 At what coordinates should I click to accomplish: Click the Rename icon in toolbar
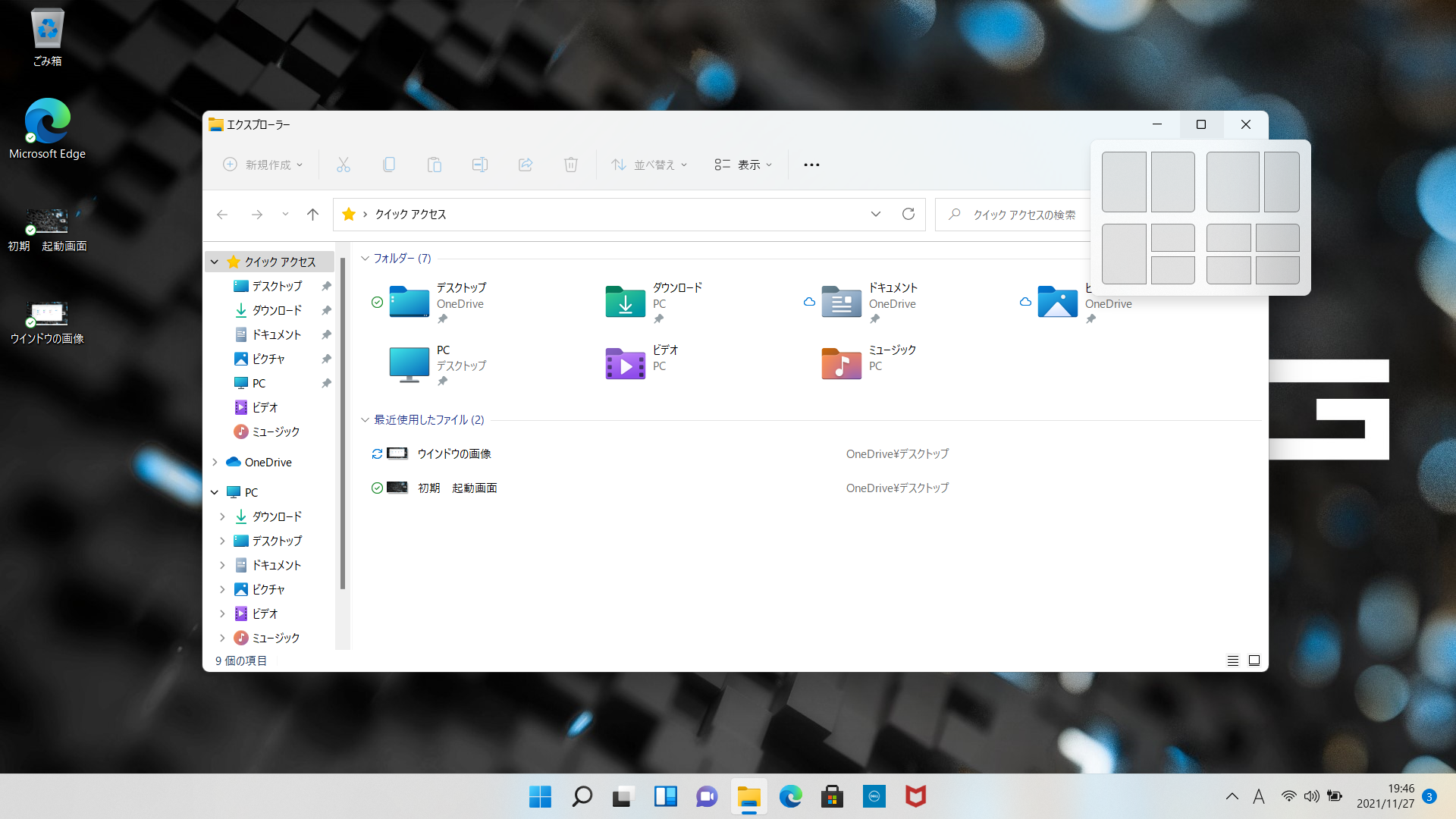[x=480, y=165]
